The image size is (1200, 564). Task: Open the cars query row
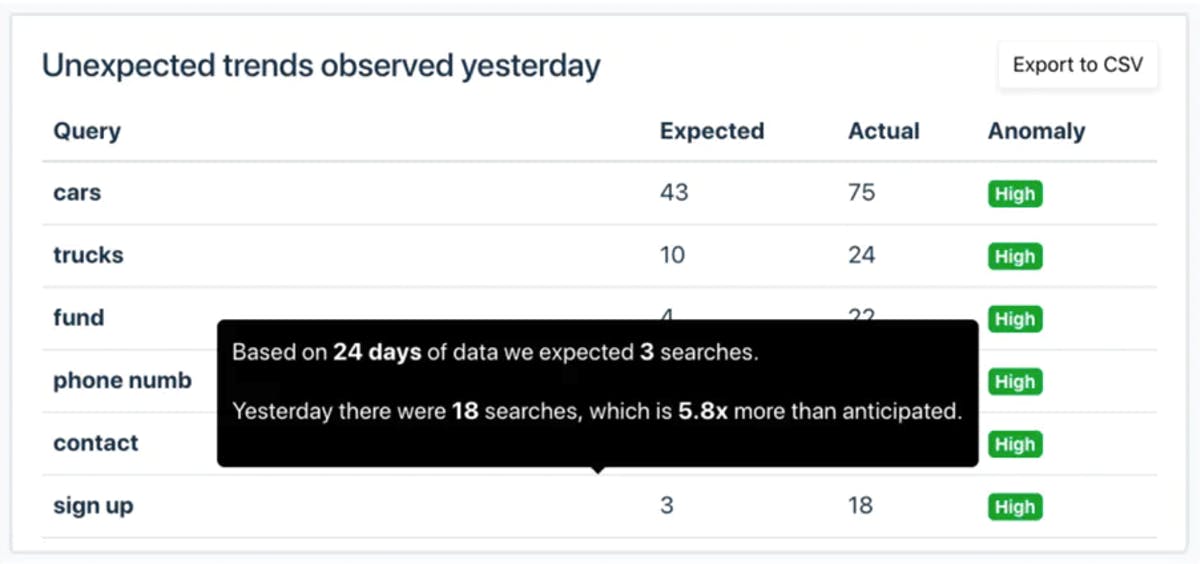(599, 193)
